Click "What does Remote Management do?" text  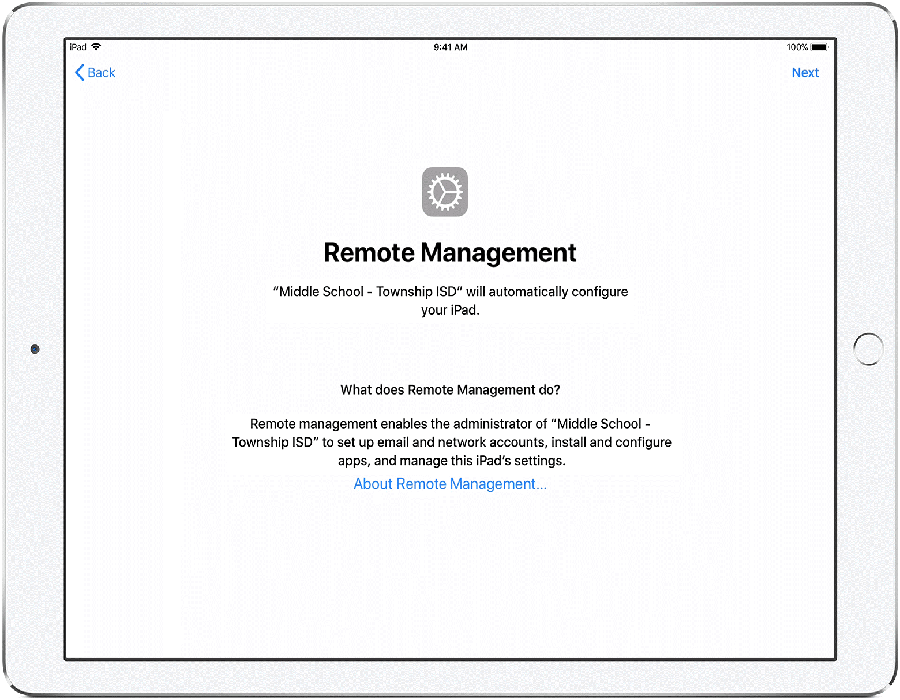point(450,389)
